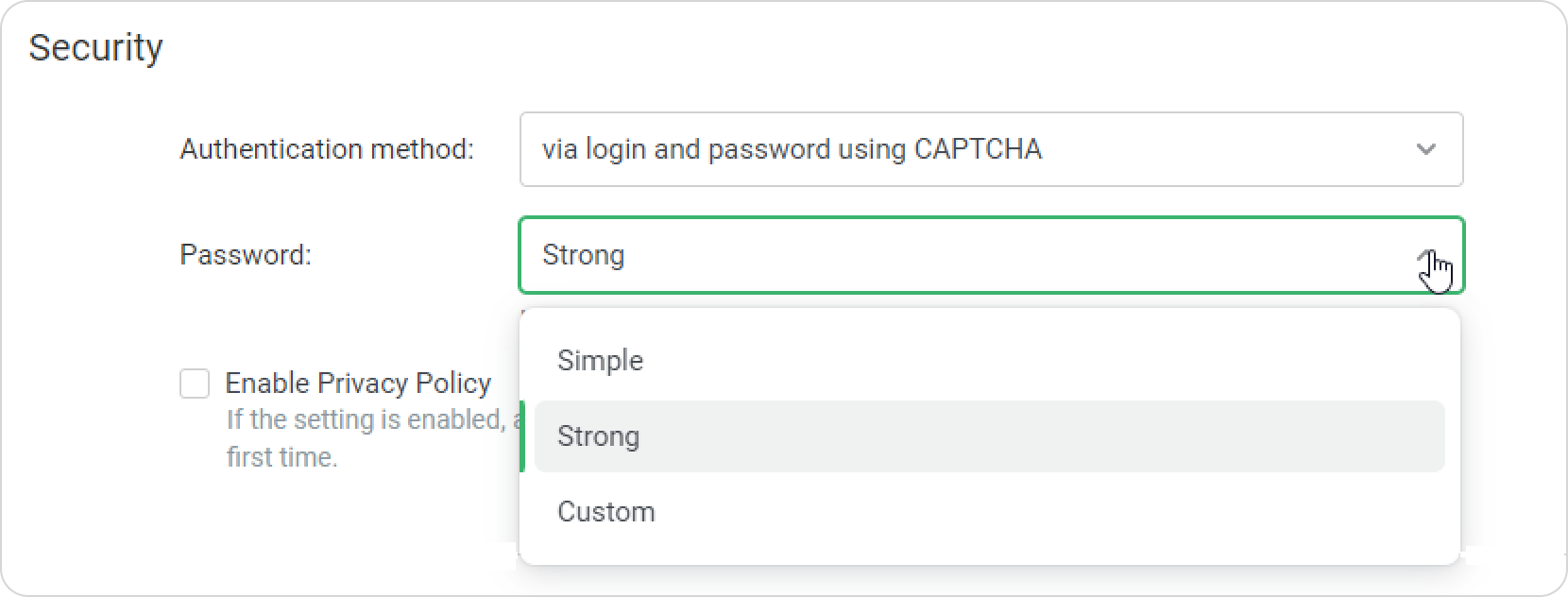This screenshot has height=597, width=1568.
Task: Click the green selection marker beside Strong
Action: coord(522,435)
